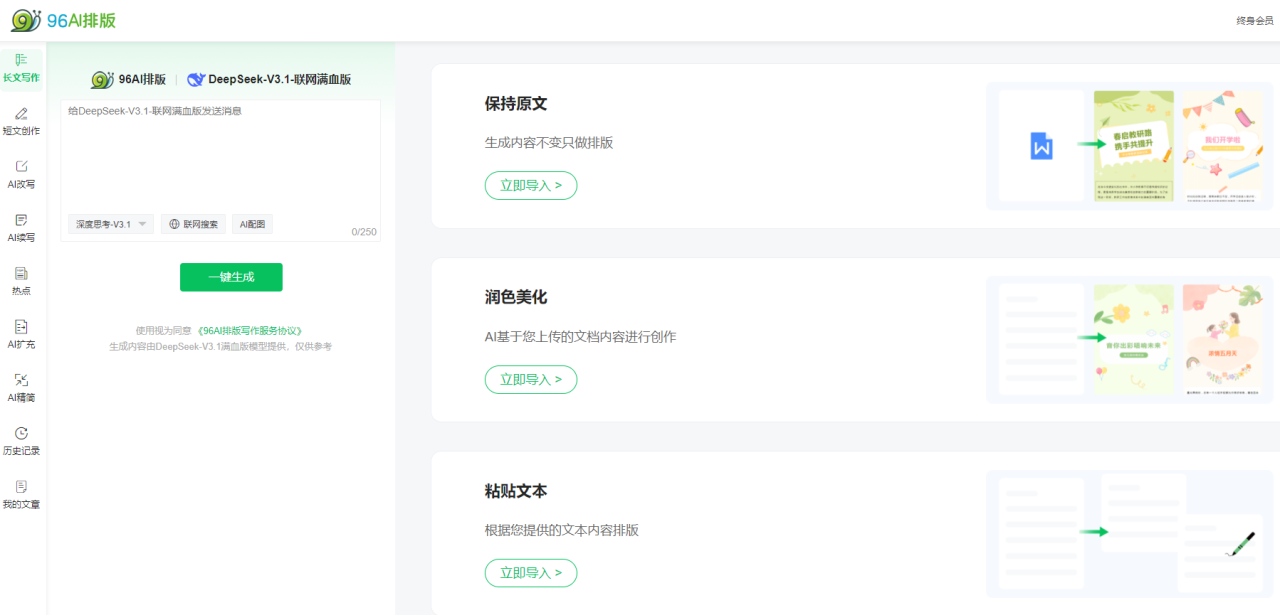
Task: Toggle the AI配图 option
Action: point(252,224)
